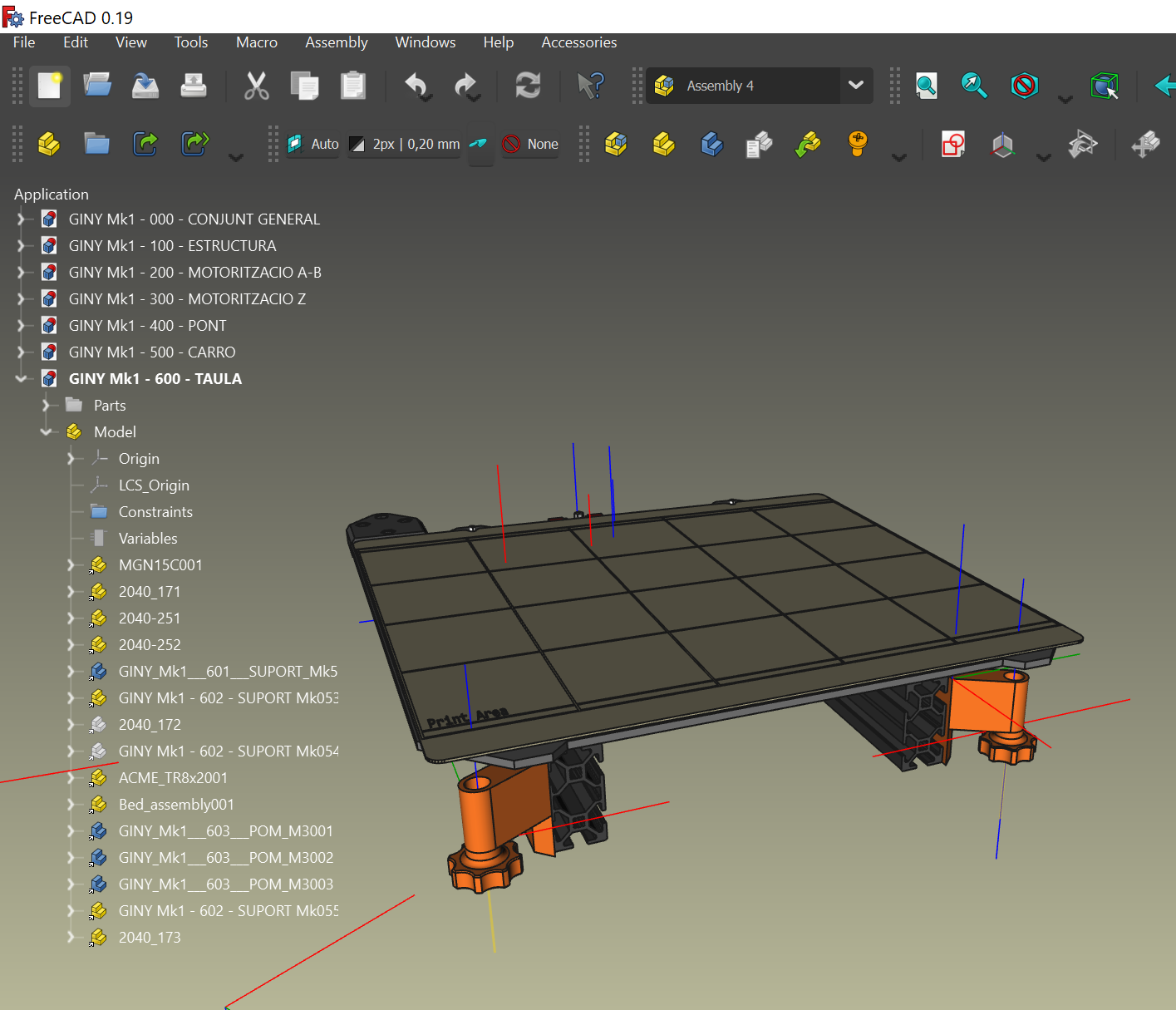
Task: Insert a link to an external part
Action: coord(808,144)
